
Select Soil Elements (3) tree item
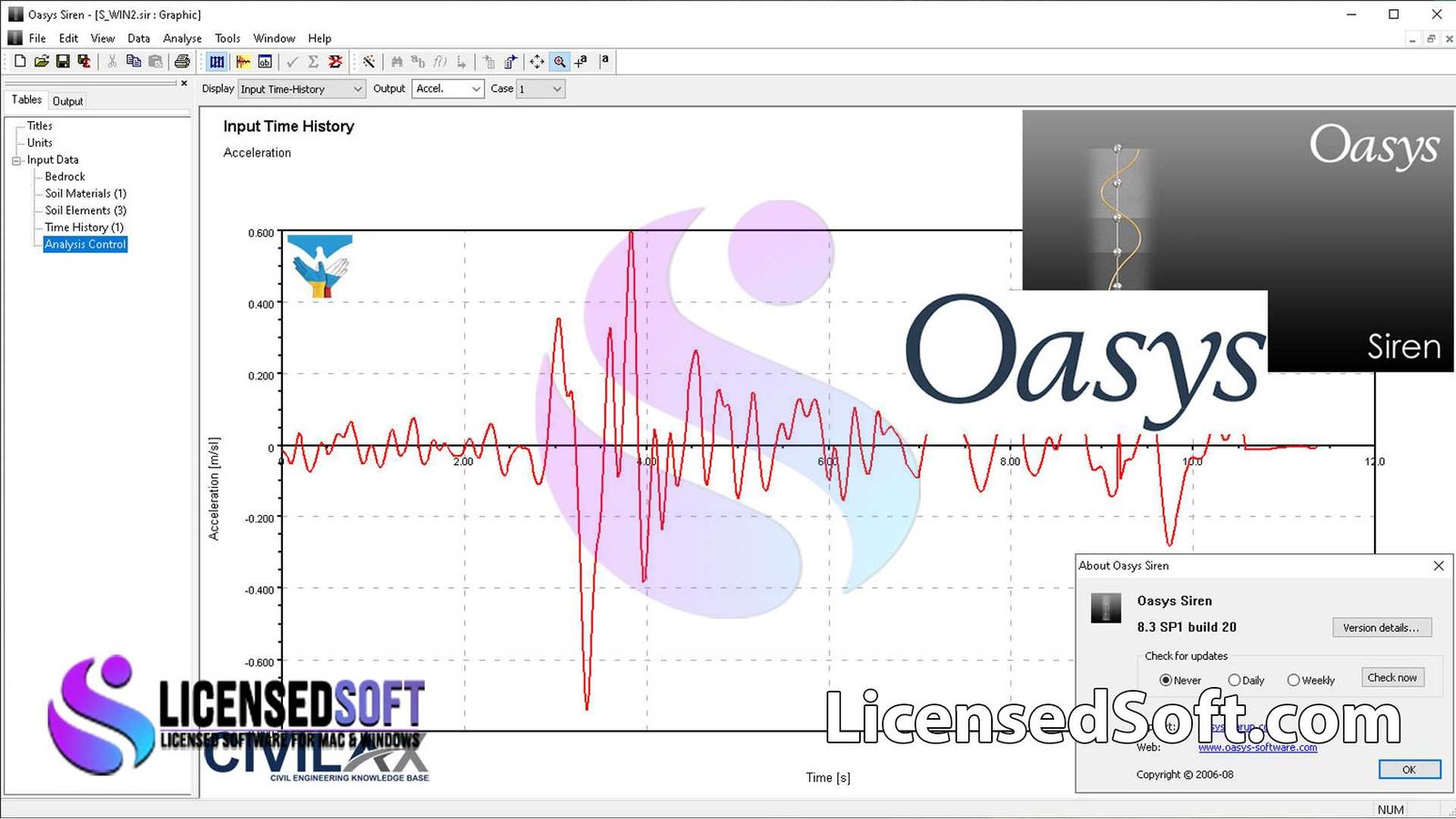click(x=86, y=210)
